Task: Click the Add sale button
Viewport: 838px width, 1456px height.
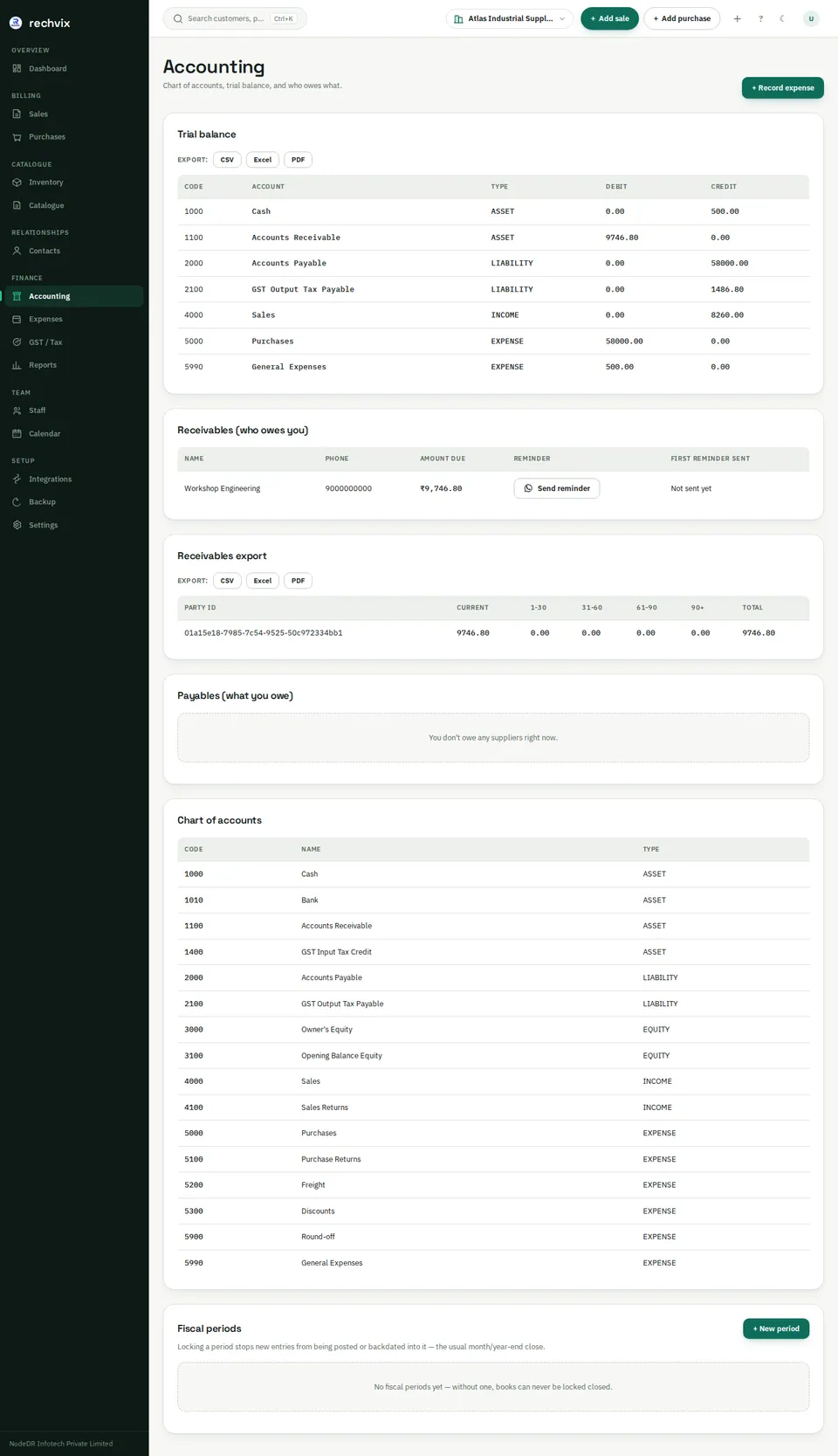Action: (609, 18)
